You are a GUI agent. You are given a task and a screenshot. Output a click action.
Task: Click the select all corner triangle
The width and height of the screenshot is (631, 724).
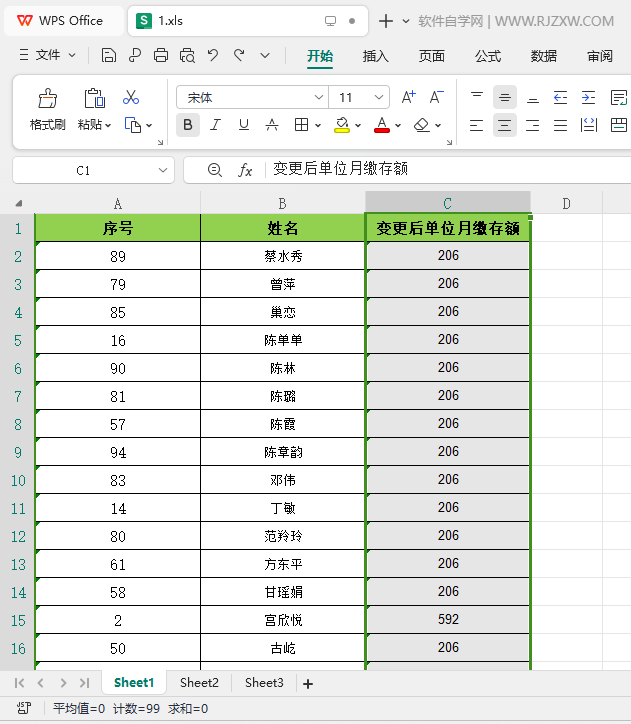(x=18, y=203)
